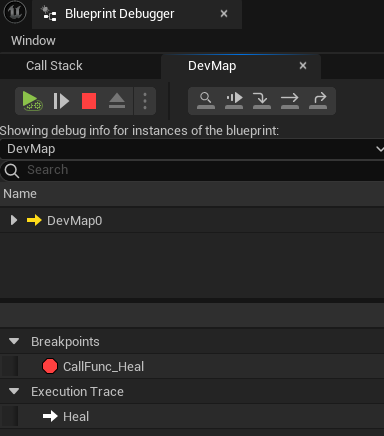The height and width of the screenshot is (436, 384).
Task: Open the play options three-dots menu
Action: click(x=145, y=101)
